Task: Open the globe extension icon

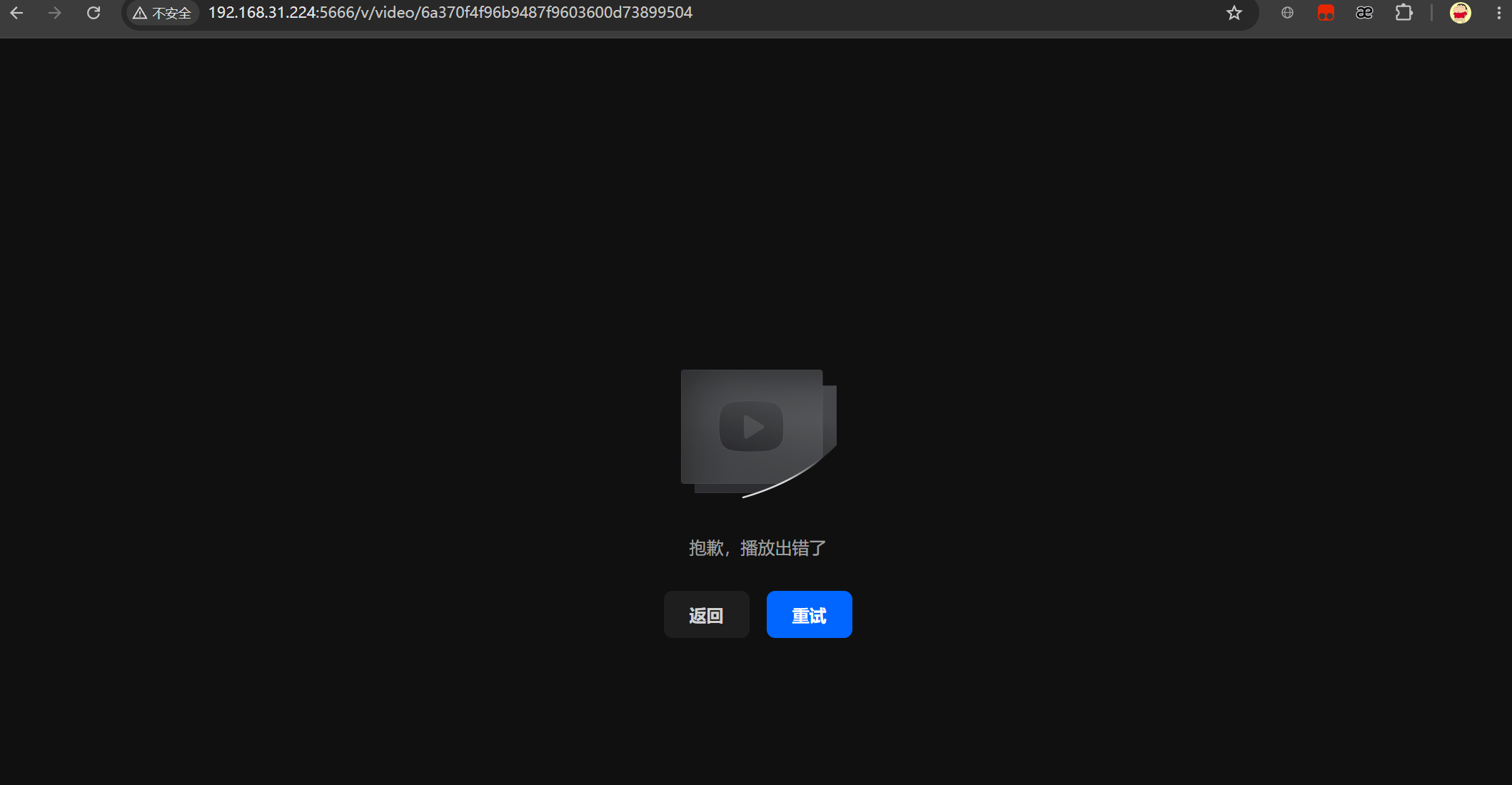Action: (1287, 13)
